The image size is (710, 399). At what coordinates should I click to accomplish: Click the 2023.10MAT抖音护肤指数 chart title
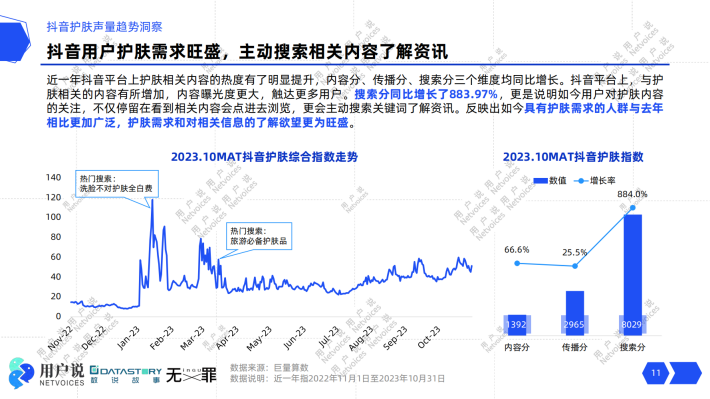tap(573, 157)
